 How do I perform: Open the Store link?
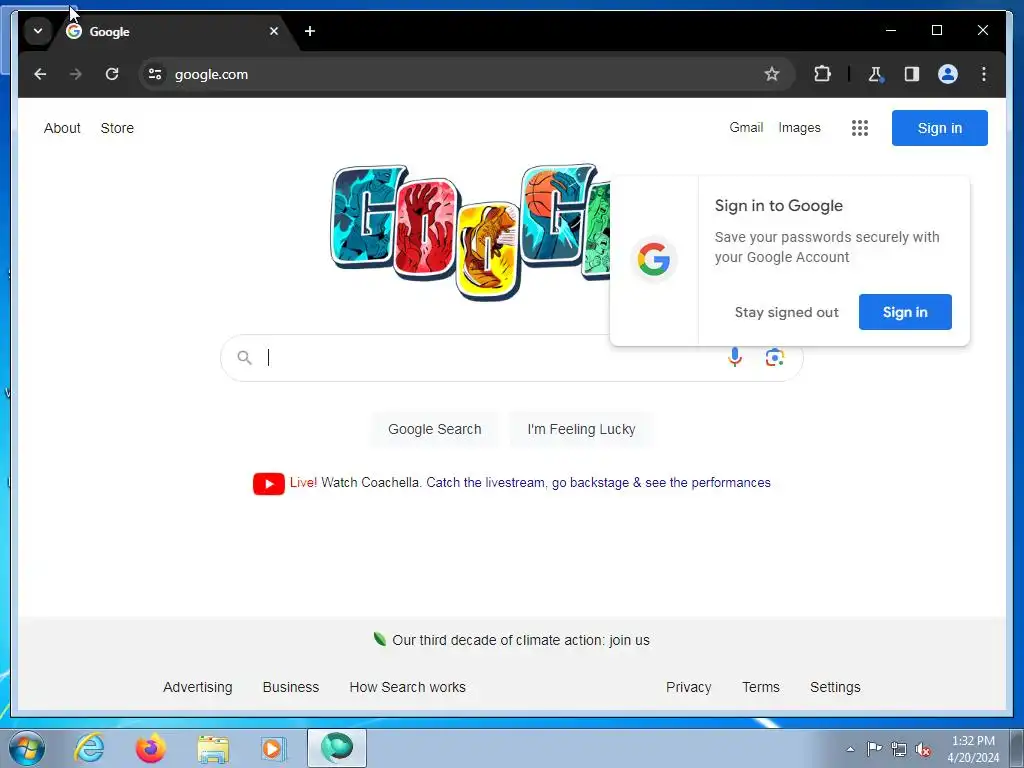(117, 128)
